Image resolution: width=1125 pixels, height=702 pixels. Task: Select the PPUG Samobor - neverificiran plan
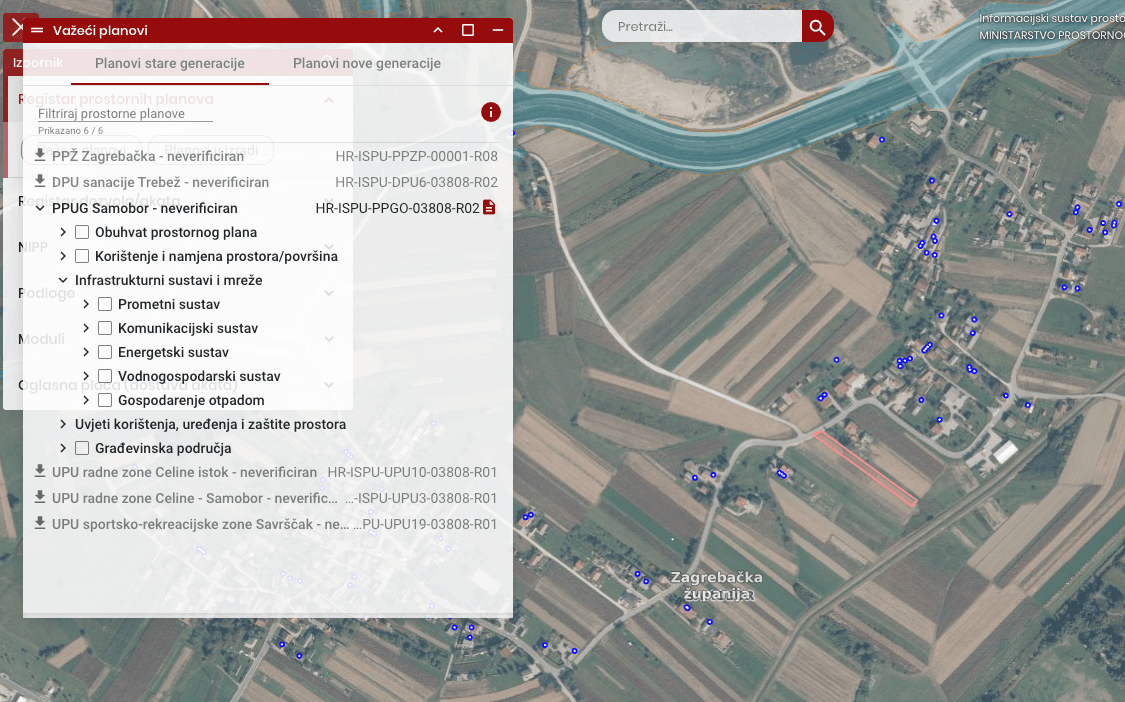[x=144, y=208]
